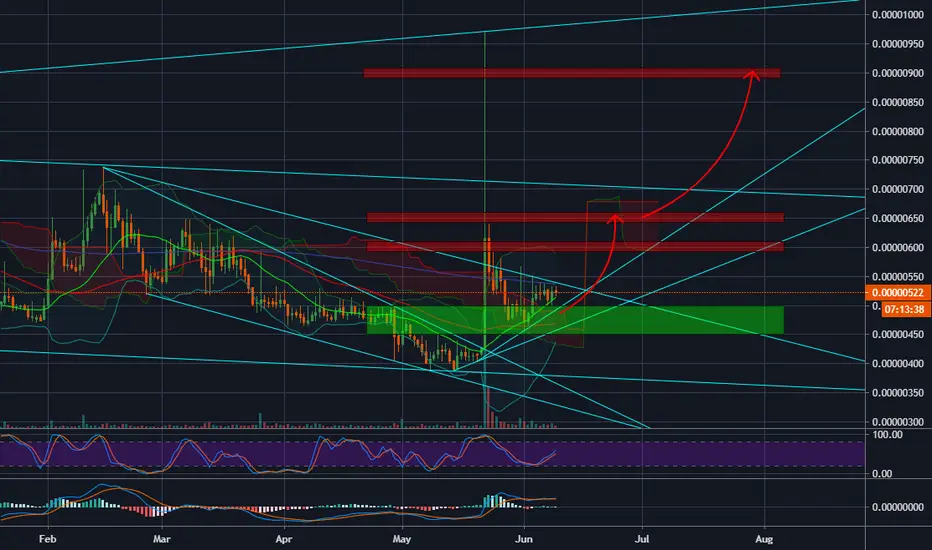Click the Feb label on time axis

pyautogui.click(x=48, y=539)
